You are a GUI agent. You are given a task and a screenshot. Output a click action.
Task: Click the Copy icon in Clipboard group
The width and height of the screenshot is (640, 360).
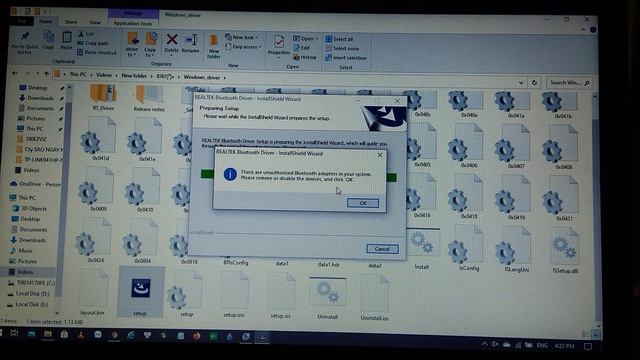[48, 40]
